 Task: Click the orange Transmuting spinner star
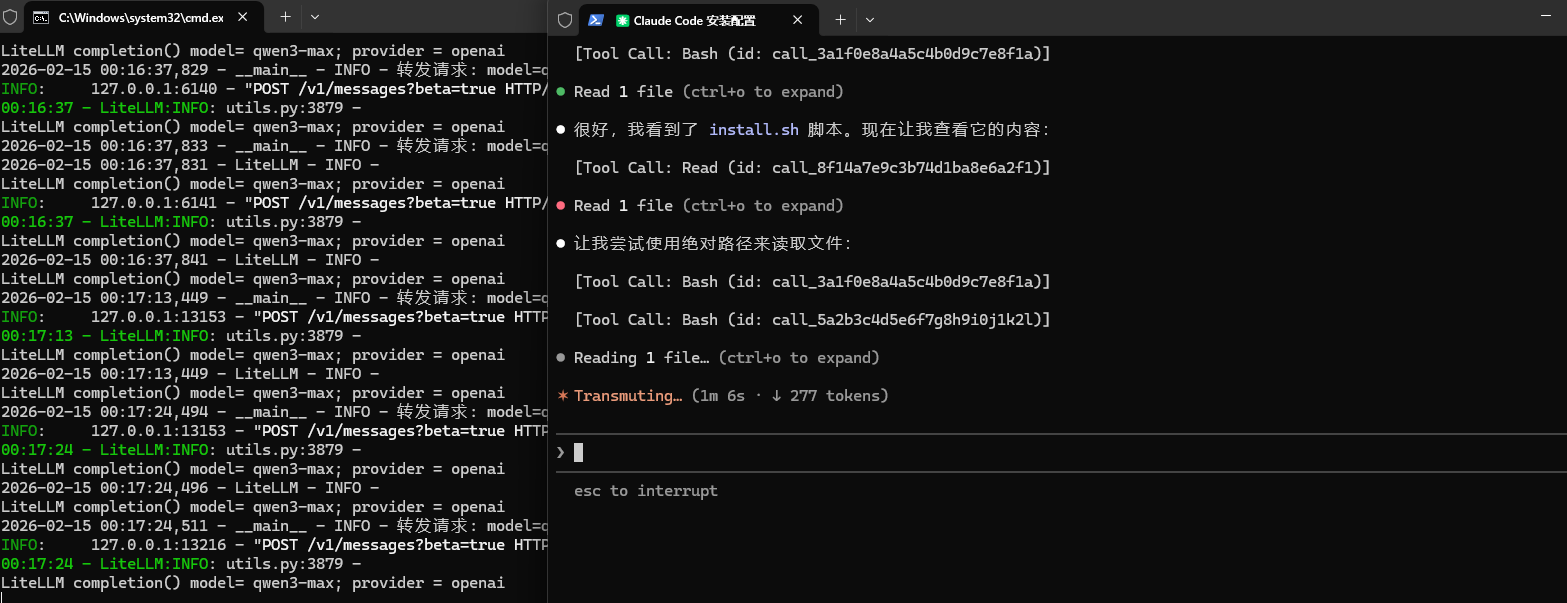[x=562, y=396]
